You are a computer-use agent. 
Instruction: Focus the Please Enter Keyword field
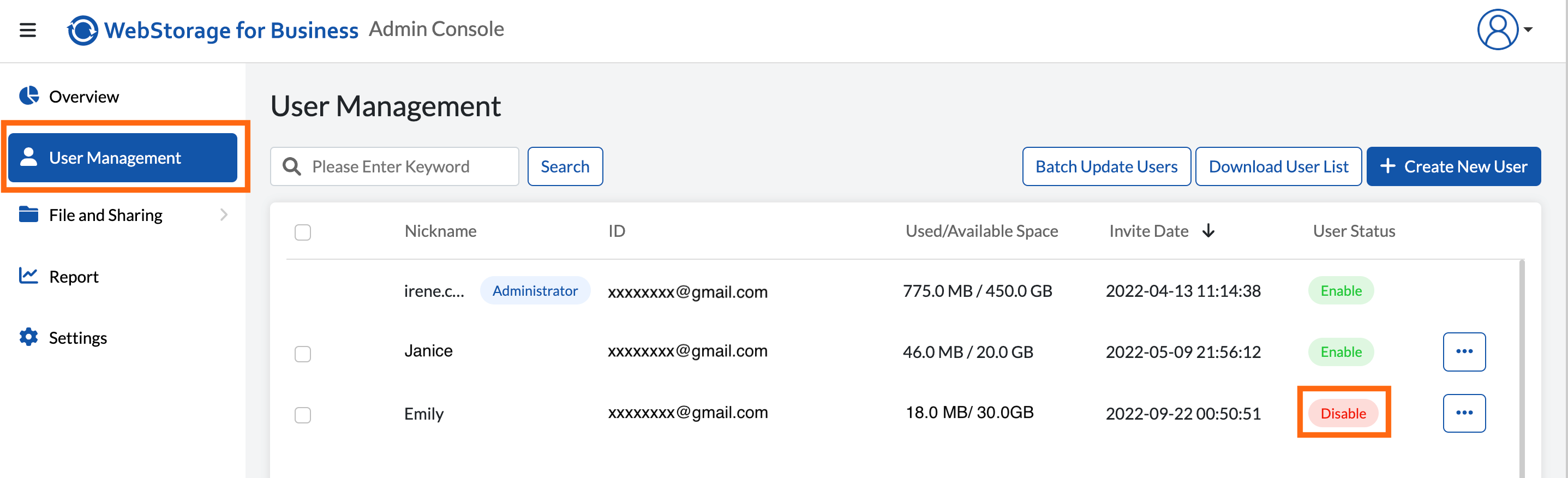click(394, 166)
